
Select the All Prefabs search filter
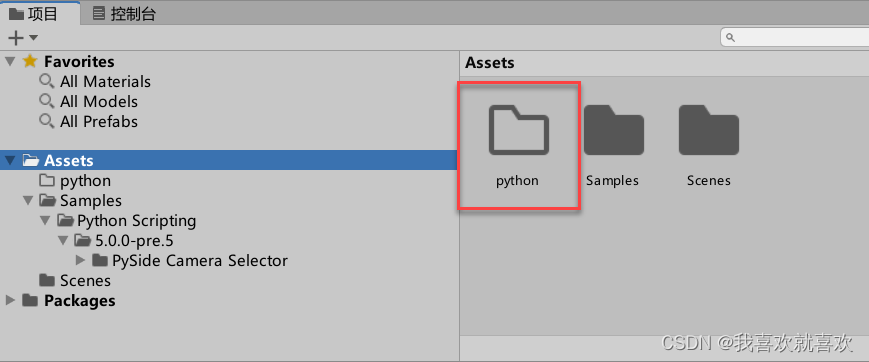pos(89,121)
